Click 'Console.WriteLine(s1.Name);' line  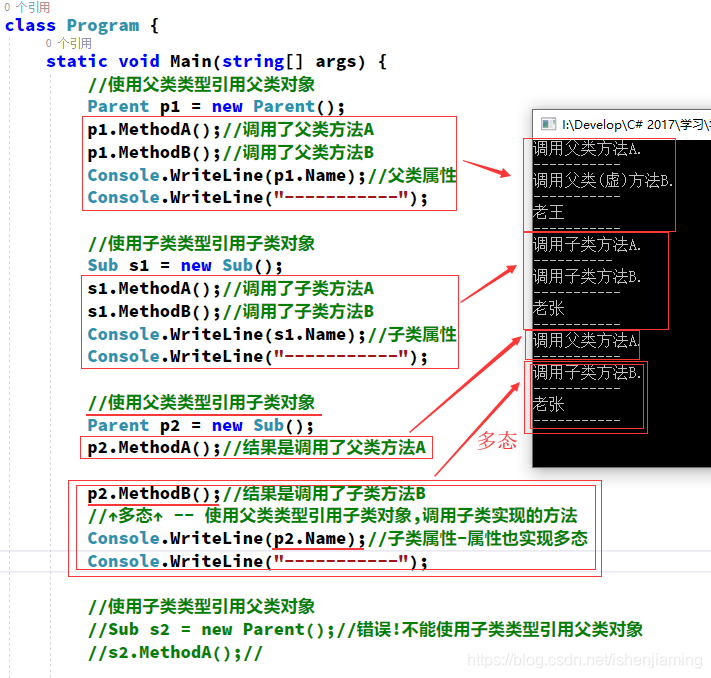[x=226, y=334]
